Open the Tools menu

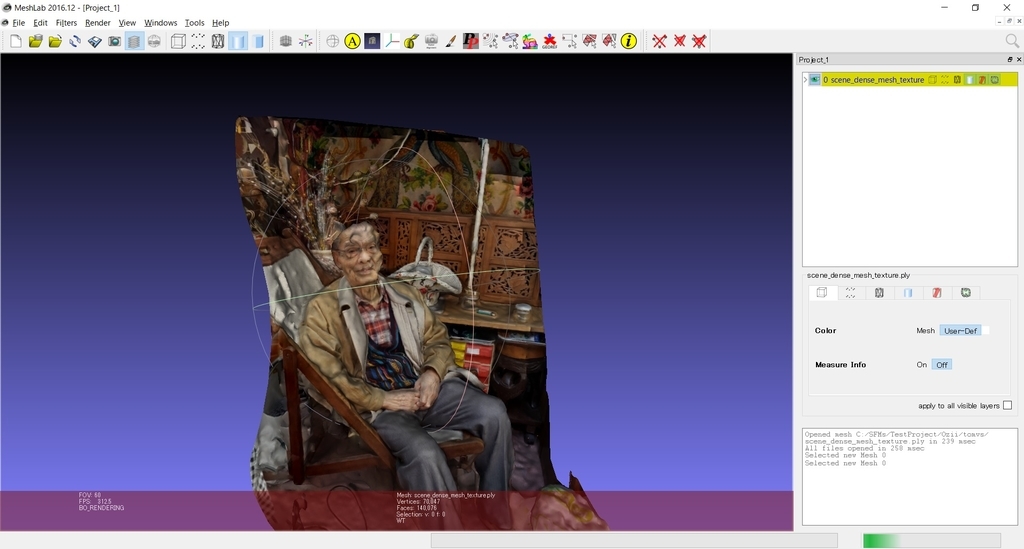[195, 22]
